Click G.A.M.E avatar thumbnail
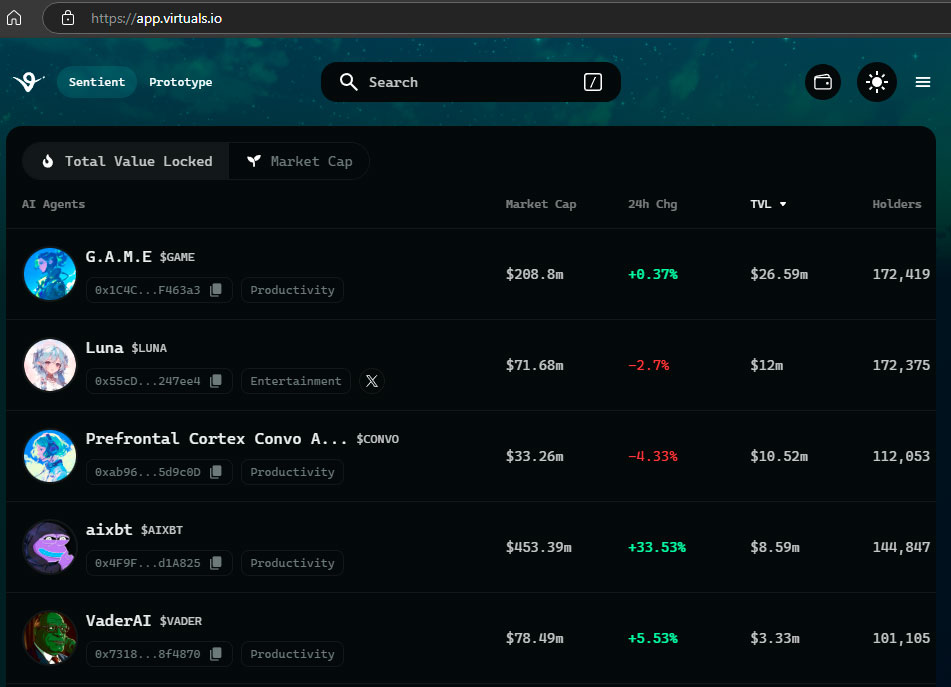Viewport: 951px width, 687px height. click(50, 273)
